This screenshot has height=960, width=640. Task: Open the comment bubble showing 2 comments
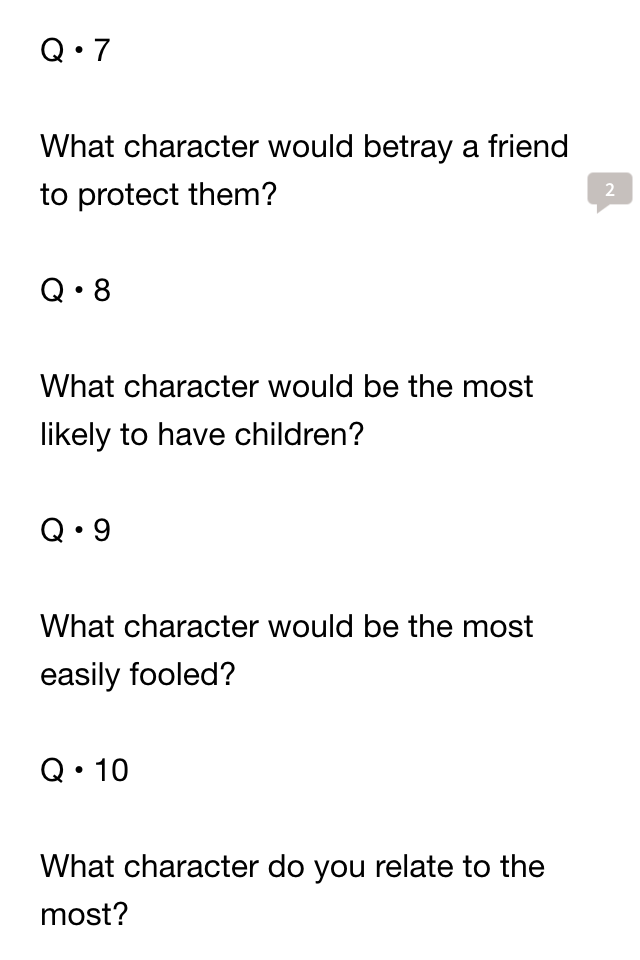click(x=609, y=190)
